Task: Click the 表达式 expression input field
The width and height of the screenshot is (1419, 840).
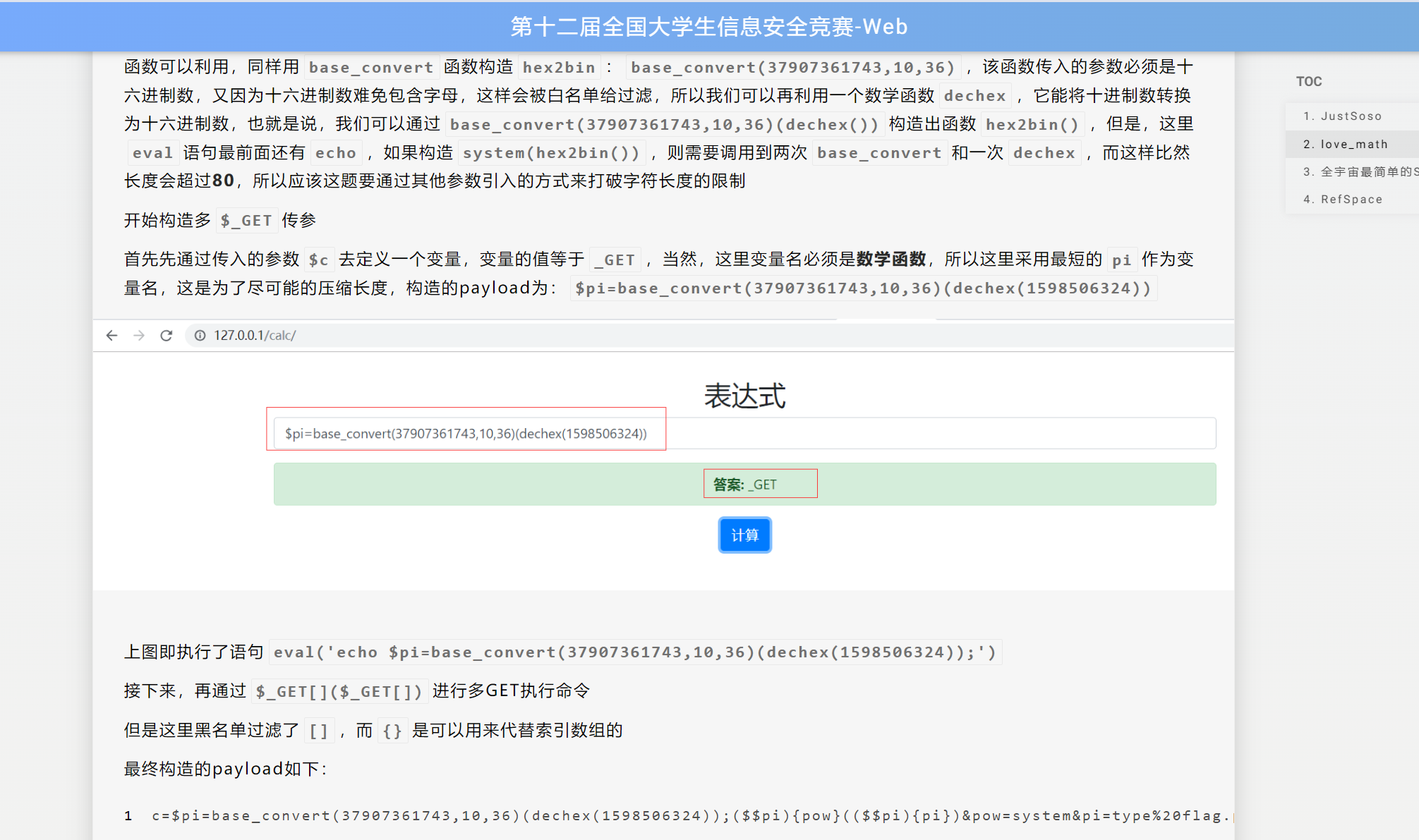Action: [x=744, y=433]
